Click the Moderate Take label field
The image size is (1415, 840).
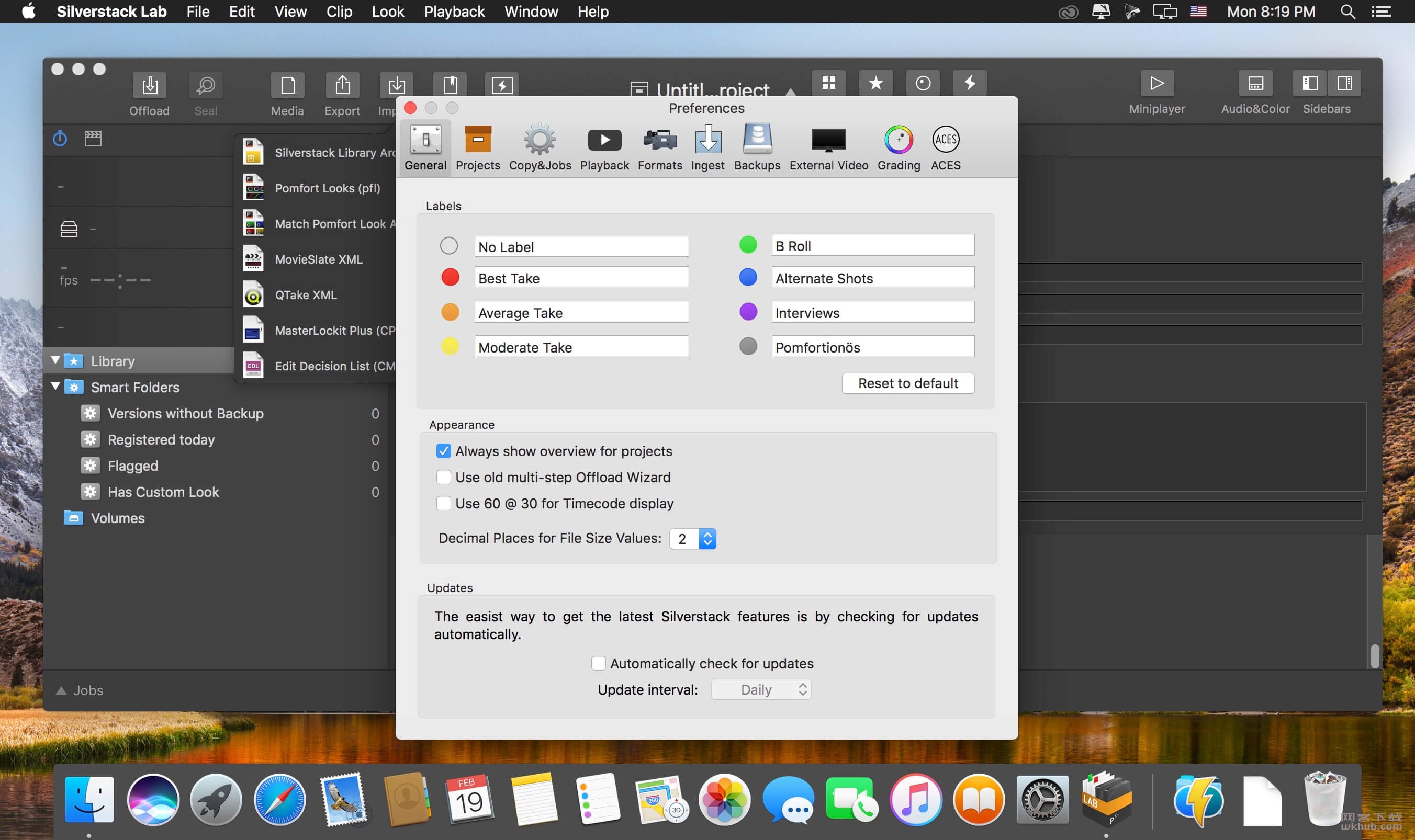pos(581,346)
